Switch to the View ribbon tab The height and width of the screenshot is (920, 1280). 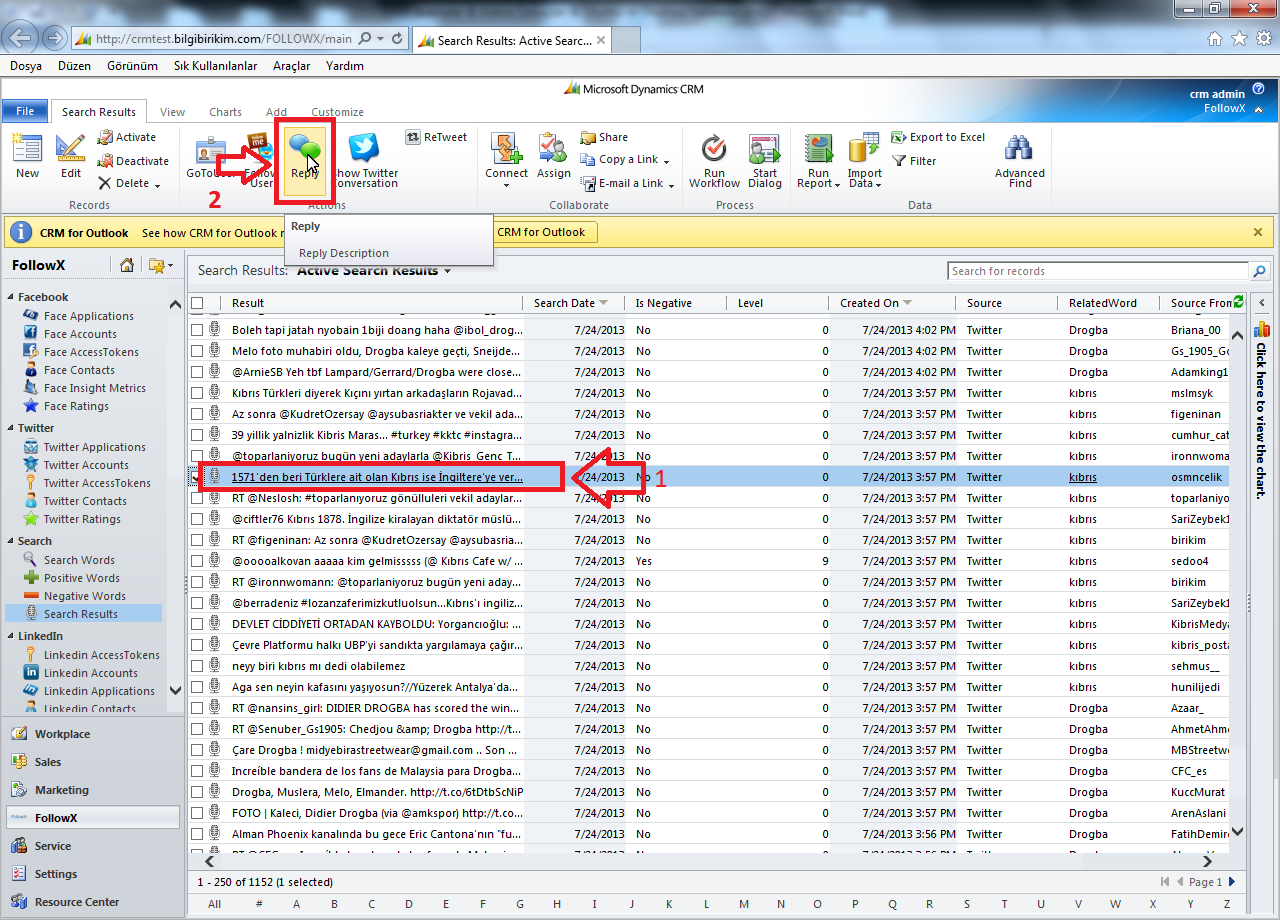(x=172, y=112)
